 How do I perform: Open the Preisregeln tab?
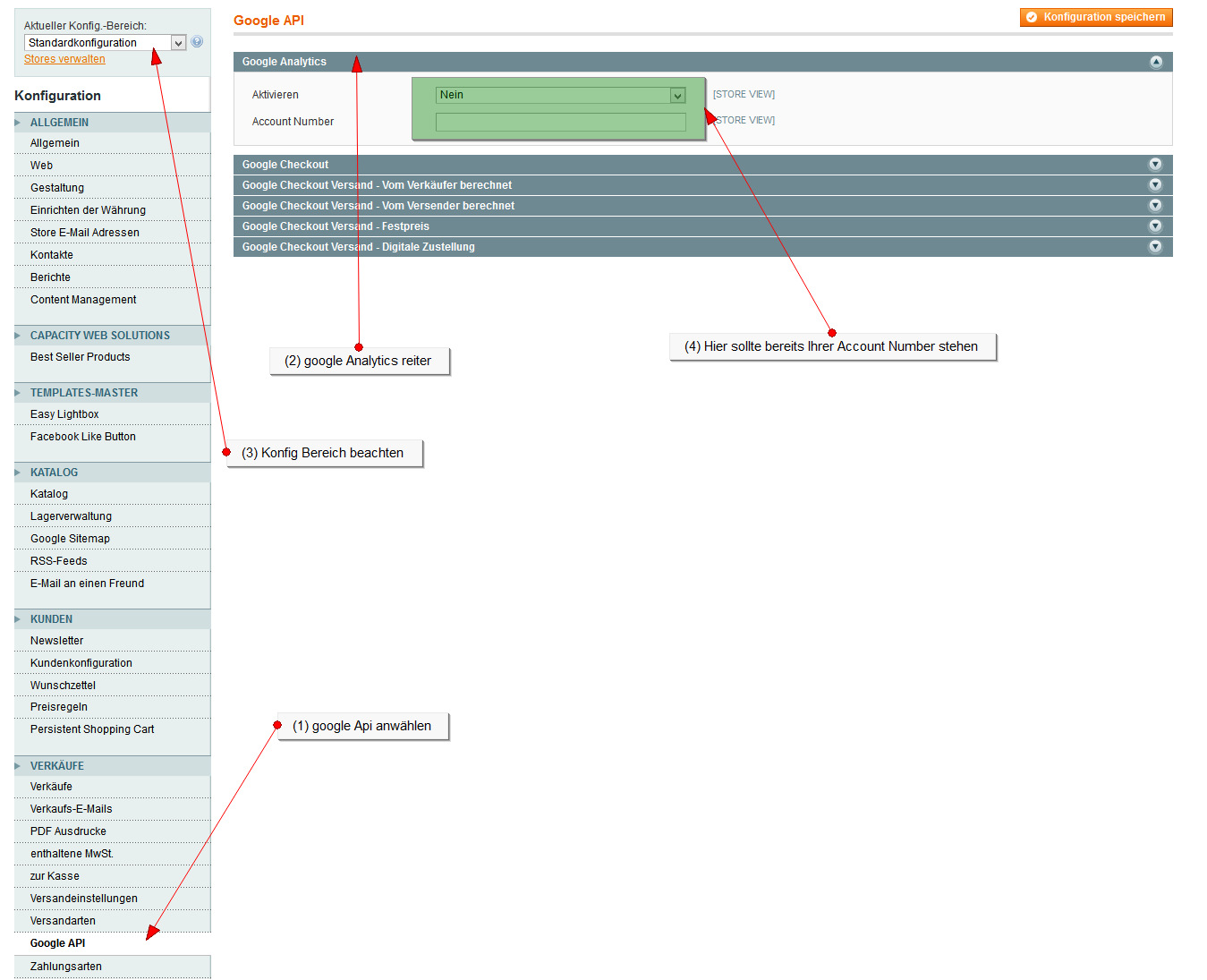(112, 707)
